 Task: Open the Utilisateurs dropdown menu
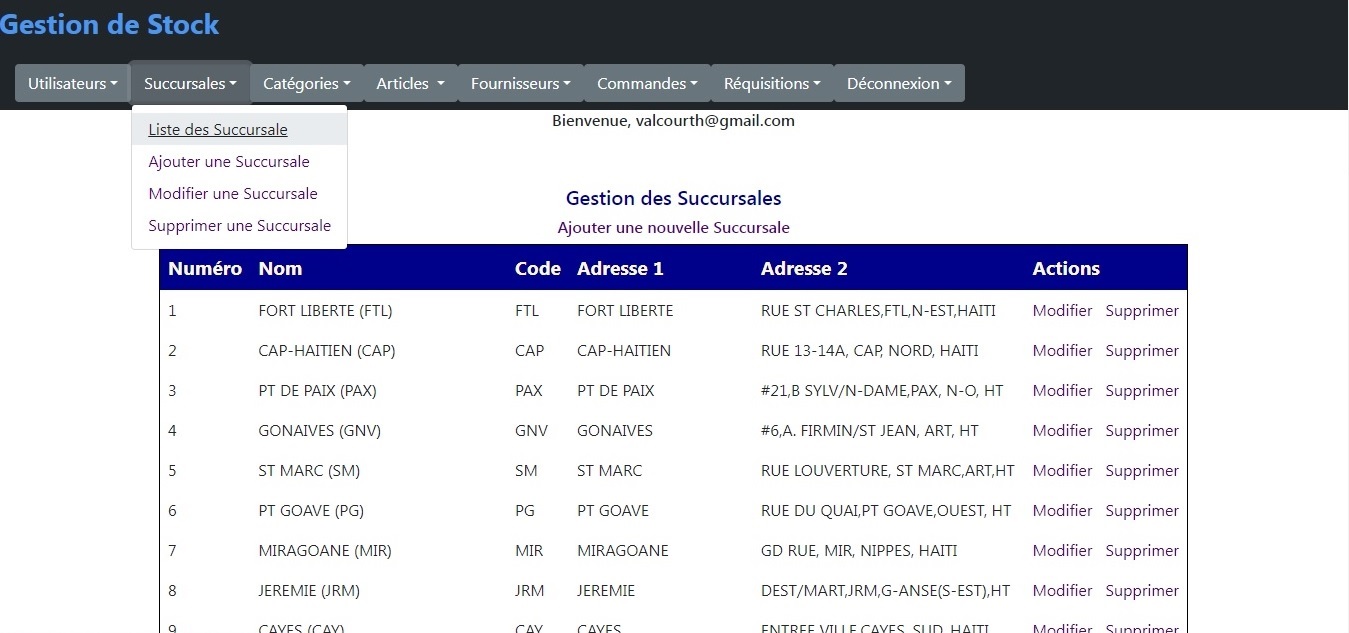point(72,84)
